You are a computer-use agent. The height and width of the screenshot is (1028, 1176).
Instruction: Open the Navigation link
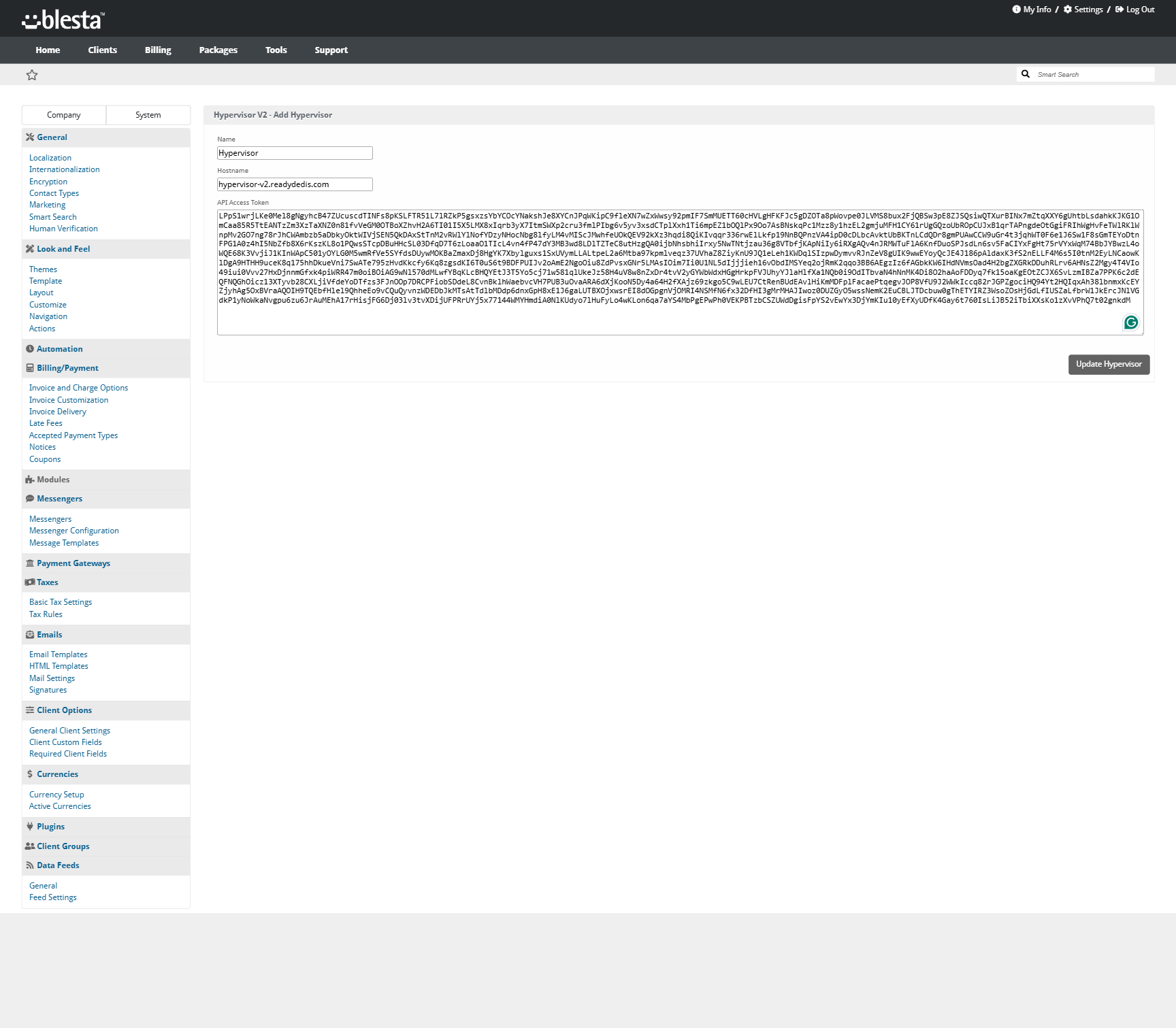tap(48, 316)
